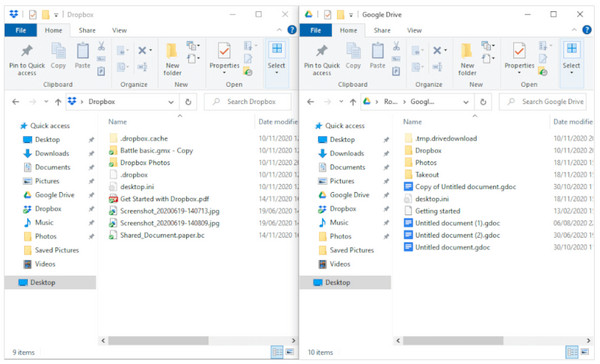Switch to details view in Google Drive window
This screenshot has width=600, height=364.
point(572,352)
